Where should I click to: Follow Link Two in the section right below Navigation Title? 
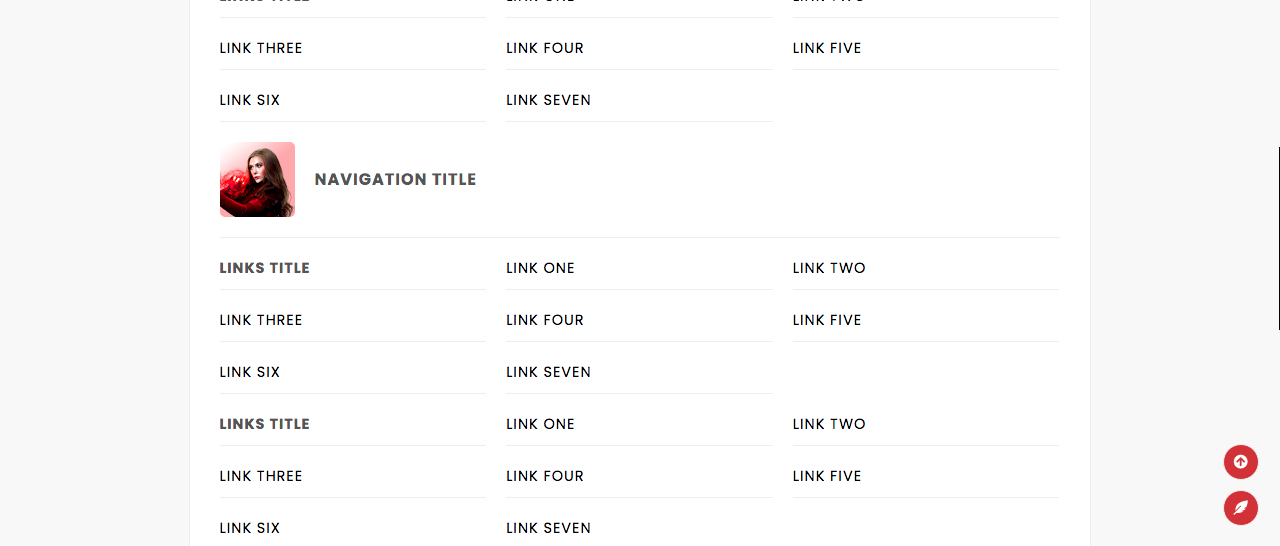pos(829,268)
